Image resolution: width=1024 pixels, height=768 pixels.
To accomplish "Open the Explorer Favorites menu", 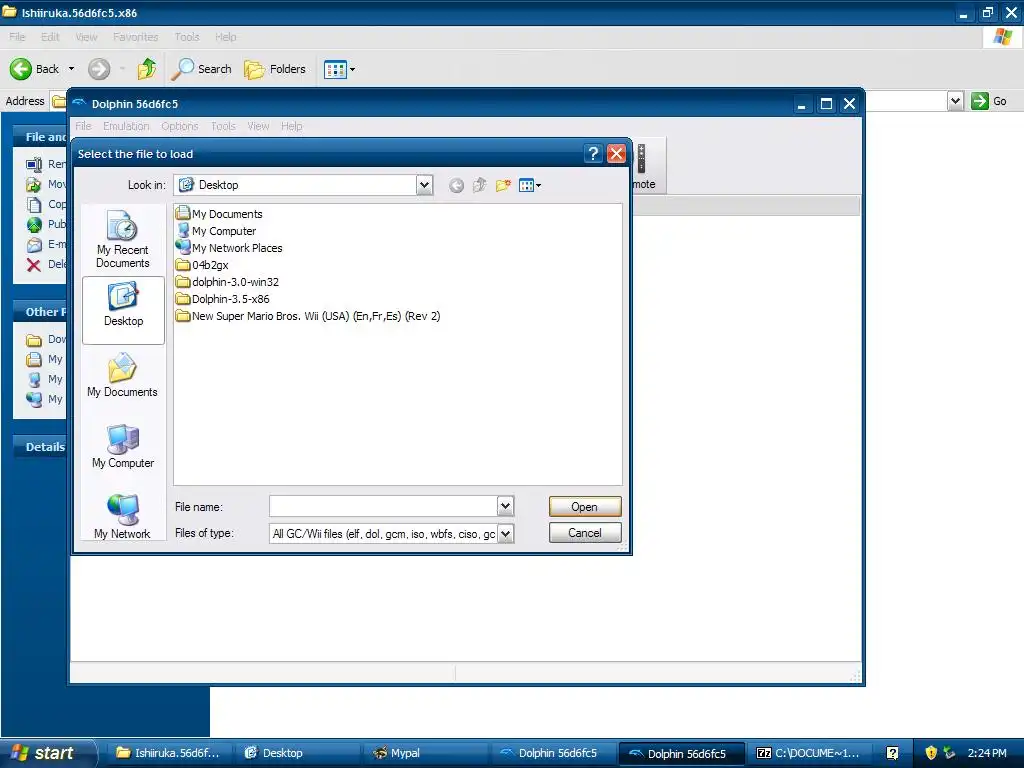I will 135,37.
